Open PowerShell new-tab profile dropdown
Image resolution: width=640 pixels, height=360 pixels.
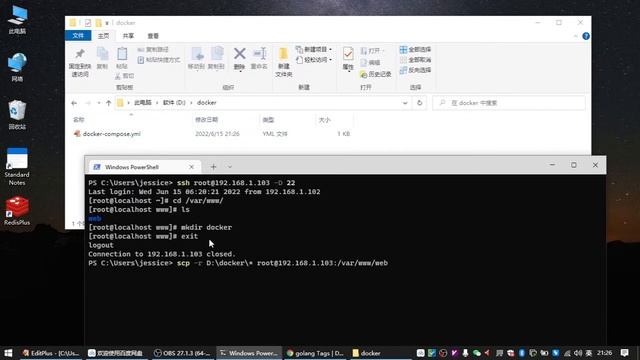pyautogui.click(x=230, y=167)
